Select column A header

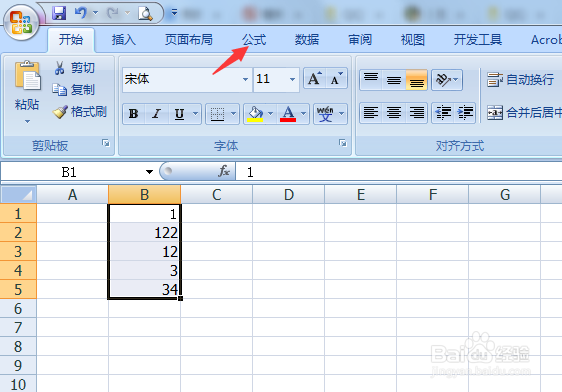click(x=72, y=195)
